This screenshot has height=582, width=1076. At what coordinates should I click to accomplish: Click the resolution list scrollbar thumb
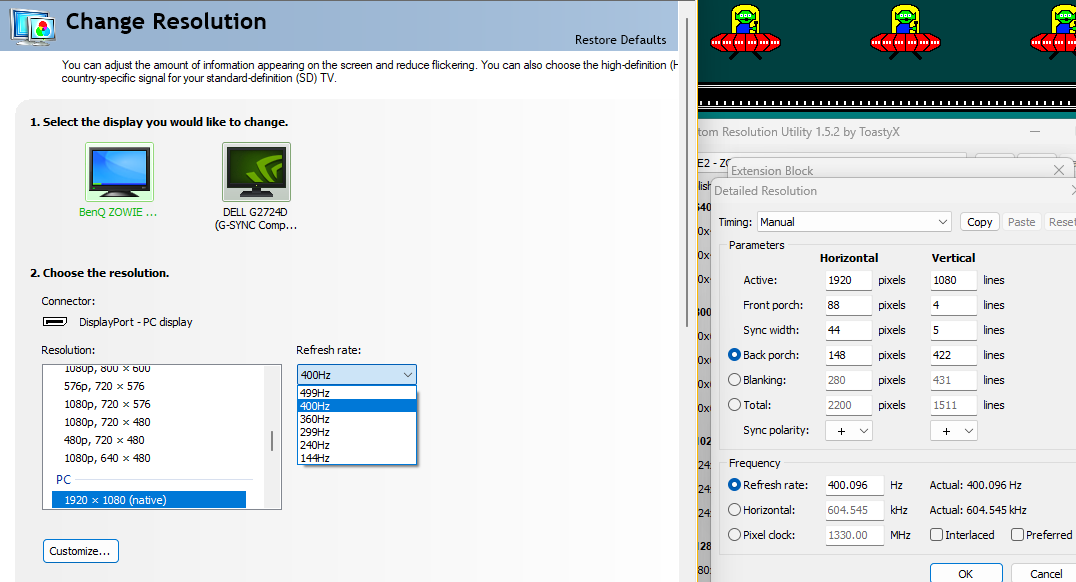(273, 441)
